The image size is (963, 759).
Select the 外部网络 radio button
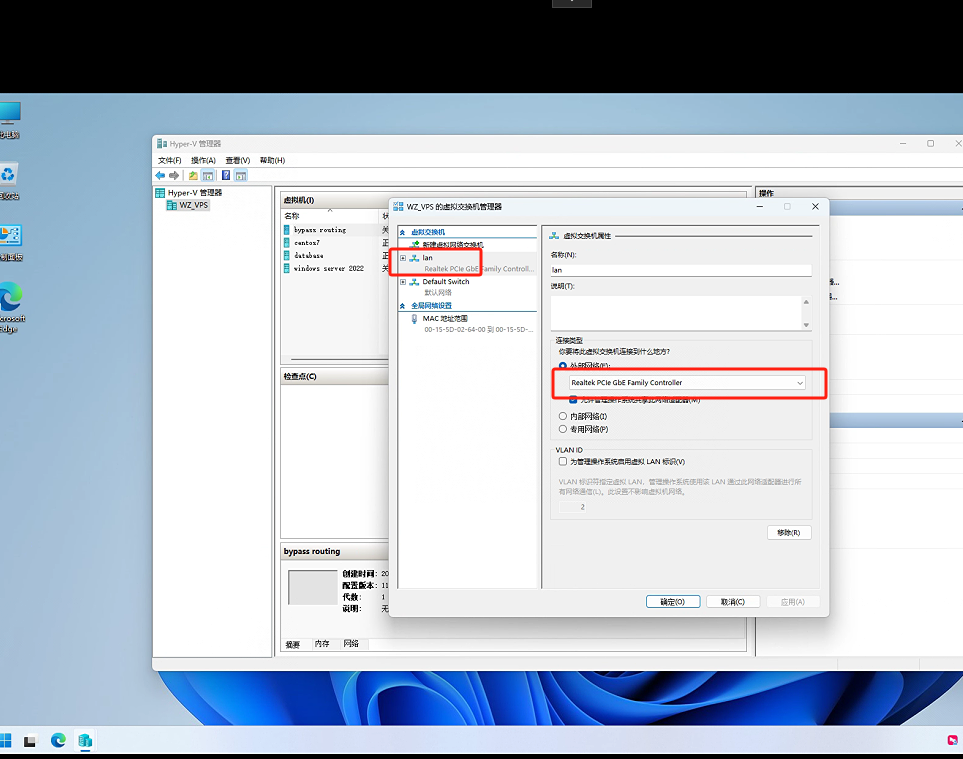click(563, 366)
